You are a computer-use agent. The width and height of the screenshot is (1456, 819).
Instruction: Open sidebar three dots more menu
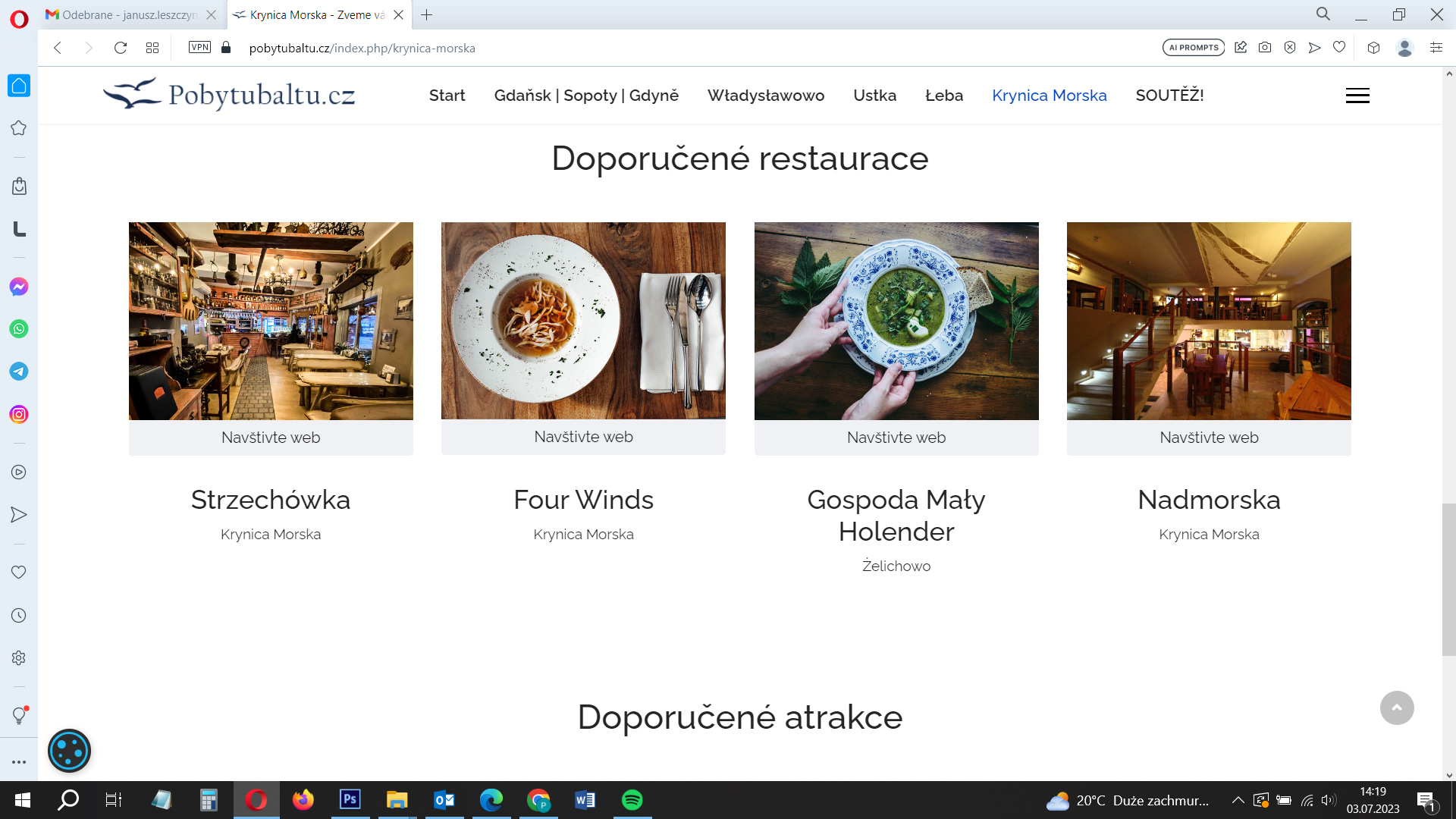(19, 761)
